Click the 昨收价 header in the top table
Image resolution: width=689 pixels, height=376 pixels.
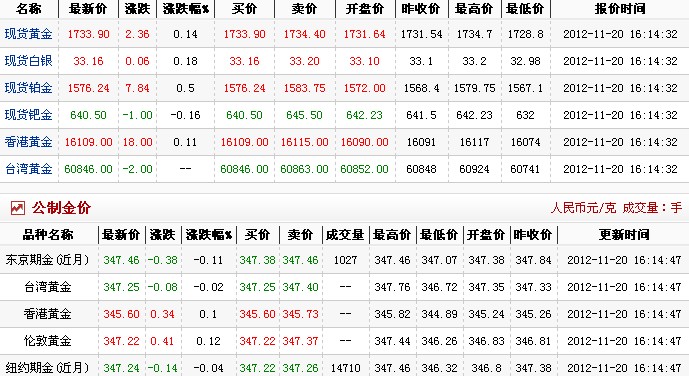click(421, 9)
